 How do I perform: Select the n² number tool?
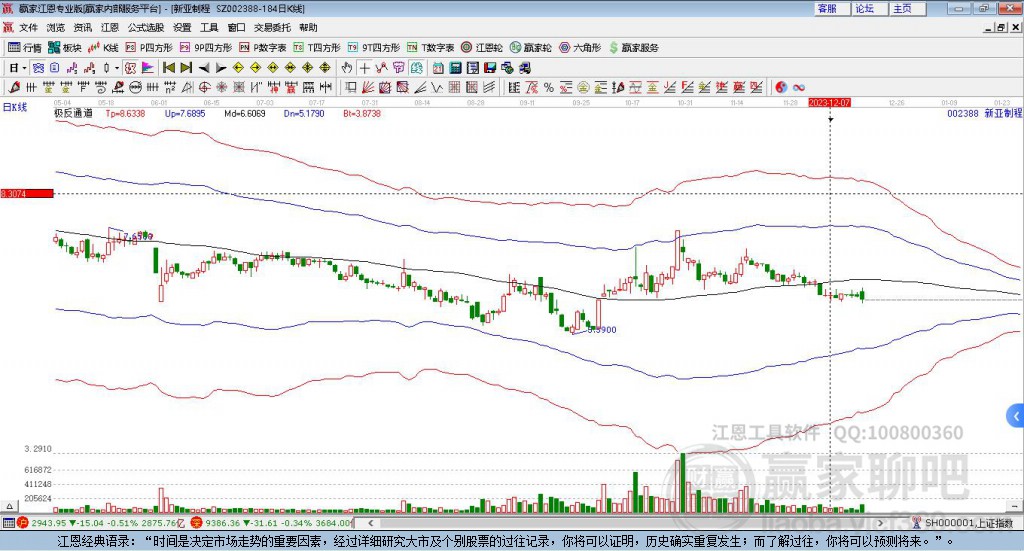170,87
